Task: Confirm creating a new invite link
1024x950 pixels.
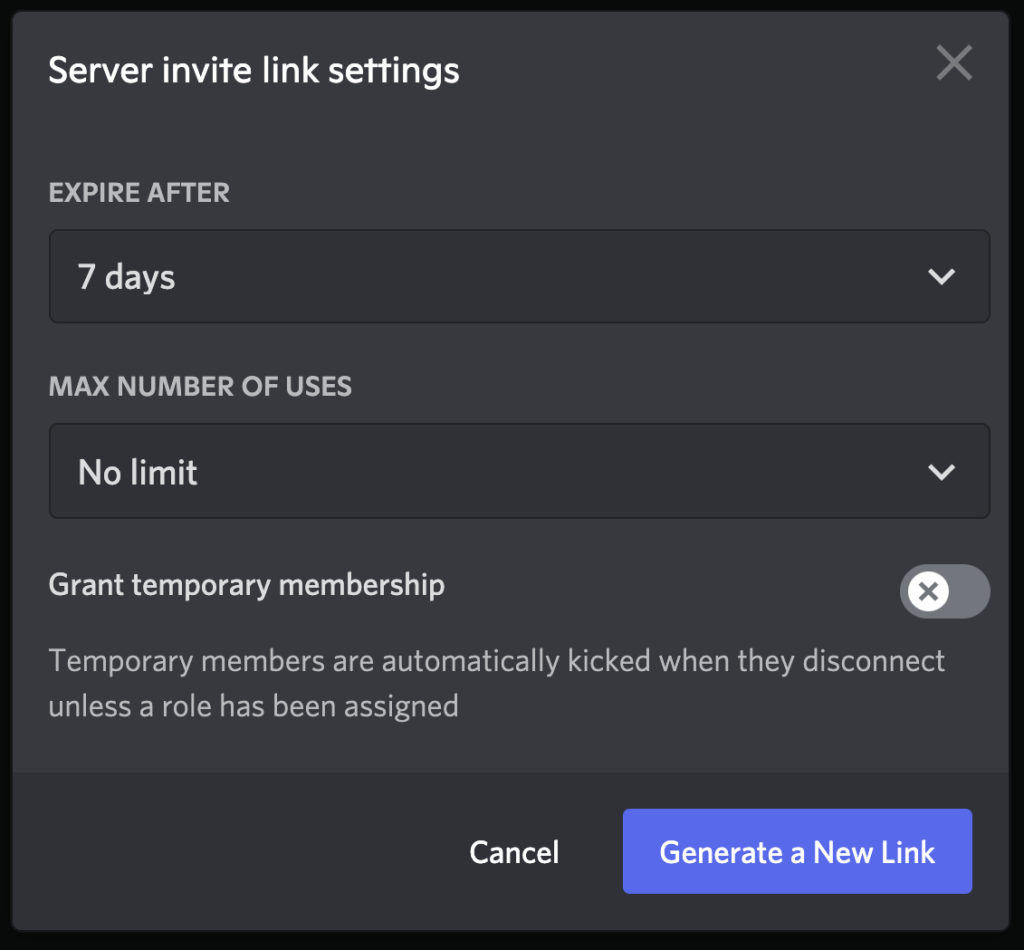Action: coord(797,851)
